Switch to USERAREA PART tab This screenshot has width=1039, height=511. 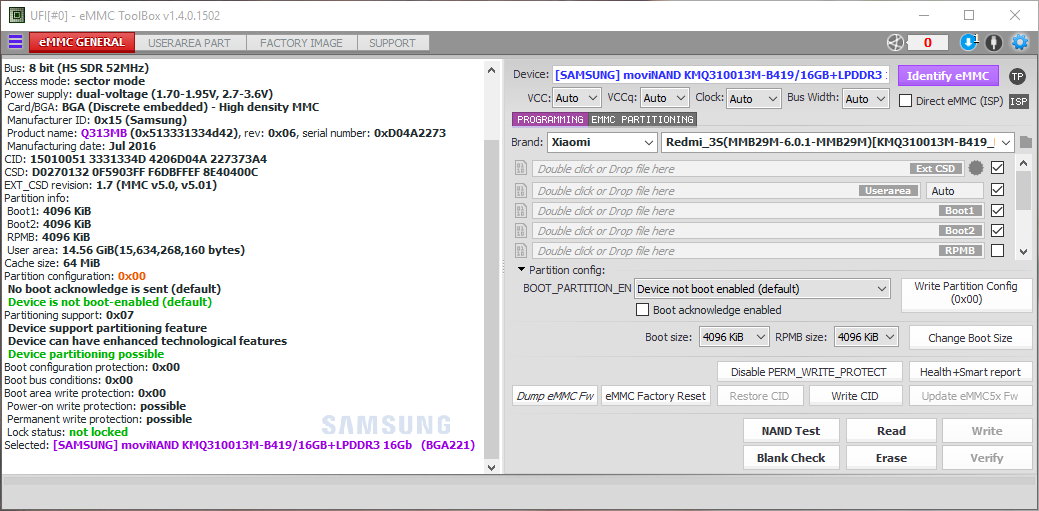(190, 43)
